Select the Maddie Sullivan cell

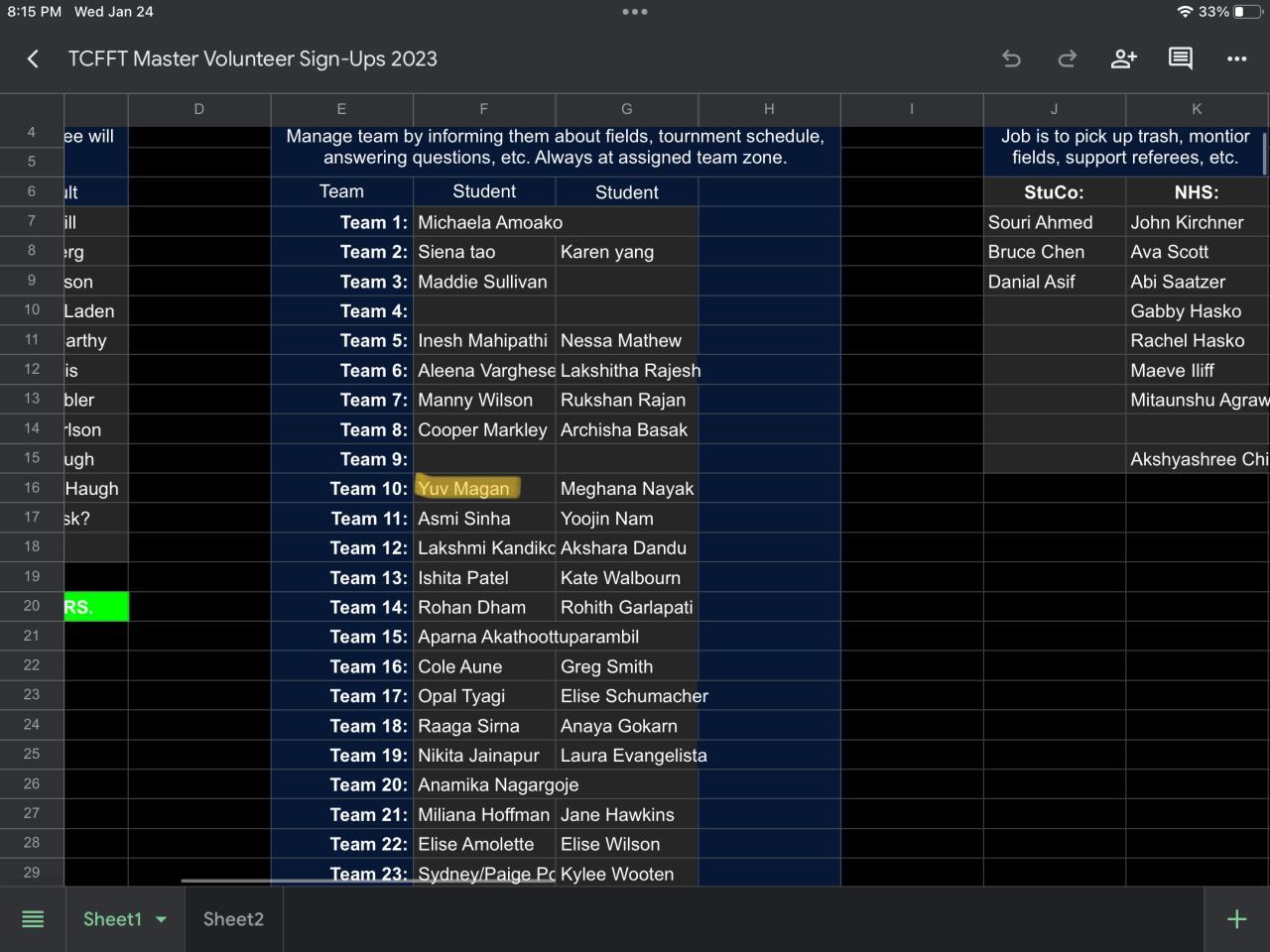coord(484,282)
